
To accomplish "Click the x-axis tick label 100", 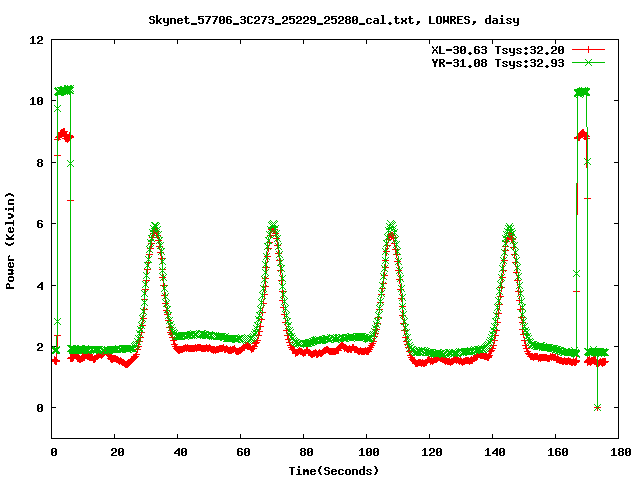I will [369, 452].
